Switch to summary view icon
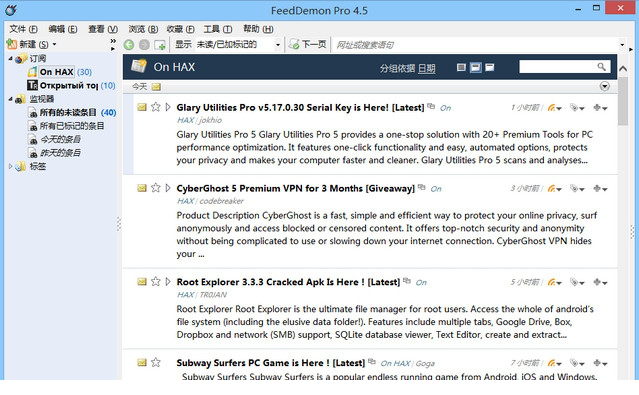The height and width of the screenshot is (395, 639). [476, 67]
